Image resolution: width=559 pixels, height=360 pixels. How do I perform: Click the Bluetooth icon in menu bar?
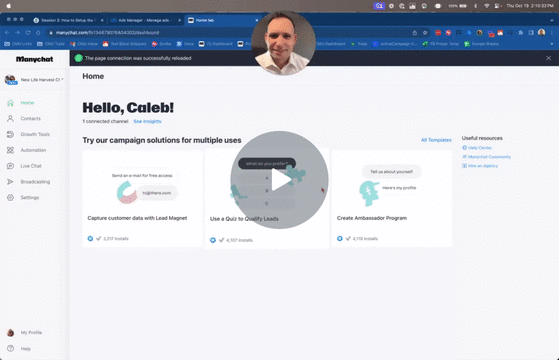[475, 6]
